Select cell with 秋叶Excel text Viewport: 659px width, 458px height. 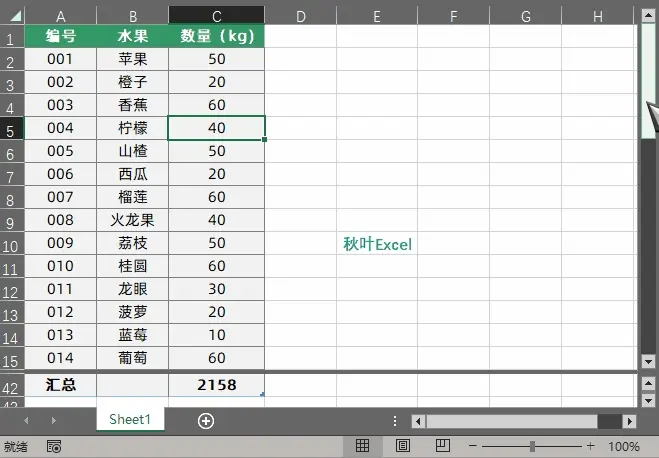377,243
